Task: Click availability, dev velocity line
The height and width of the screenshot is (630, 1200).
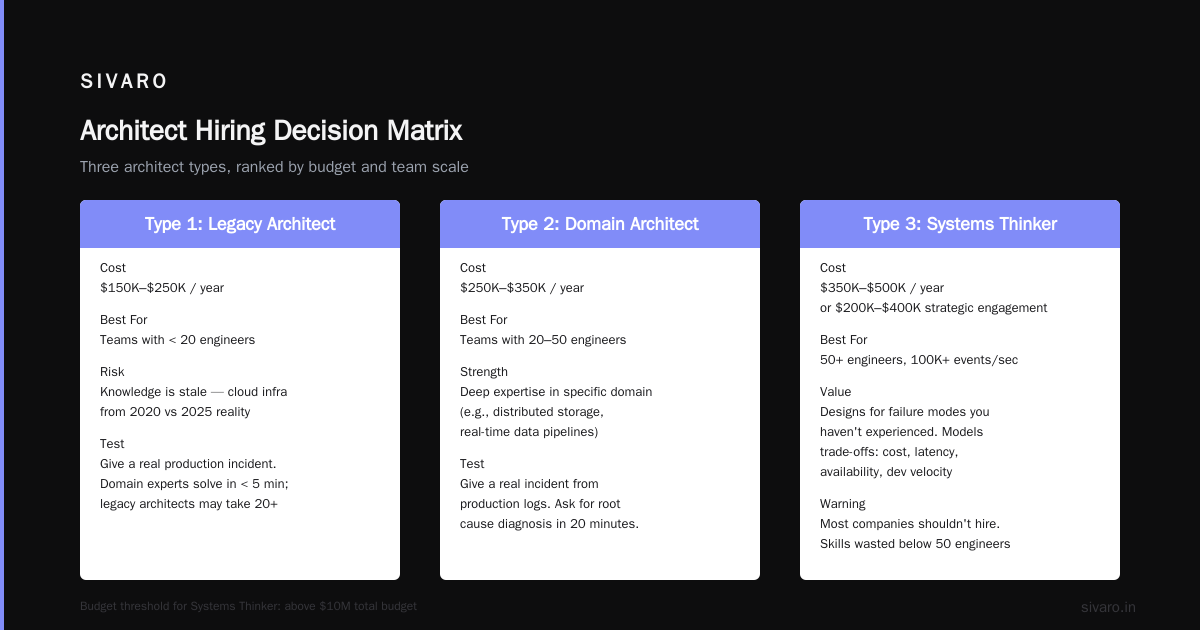Action: pos(886,472)
